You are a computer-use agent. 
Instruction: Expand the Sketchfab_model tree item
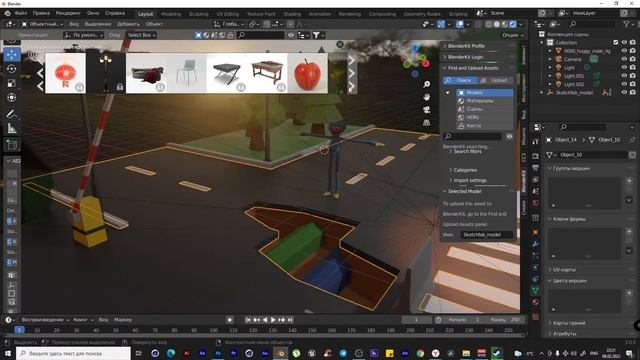542,93
